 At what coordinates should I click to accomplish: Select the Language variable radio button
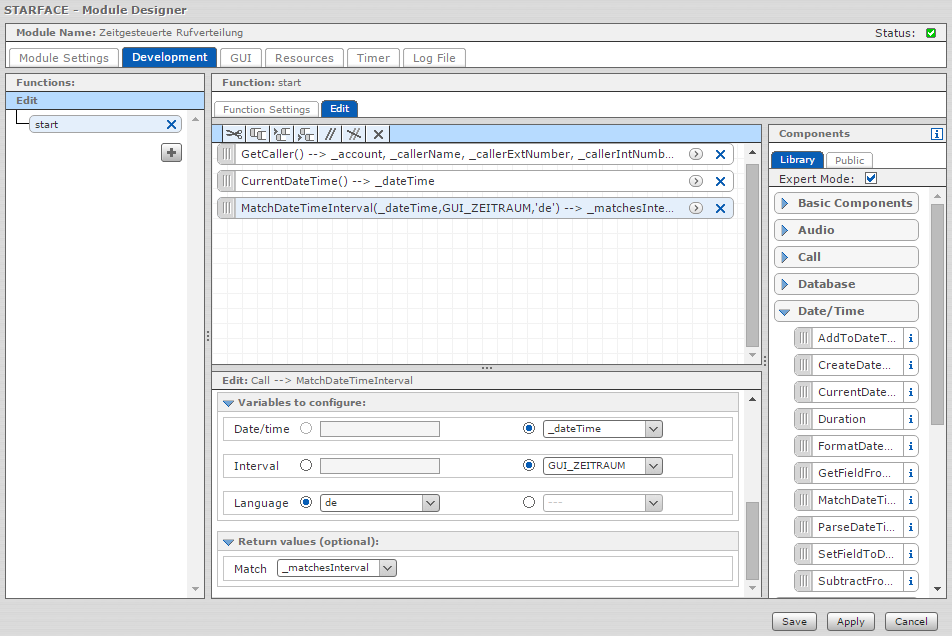click(x=529, y=503)
